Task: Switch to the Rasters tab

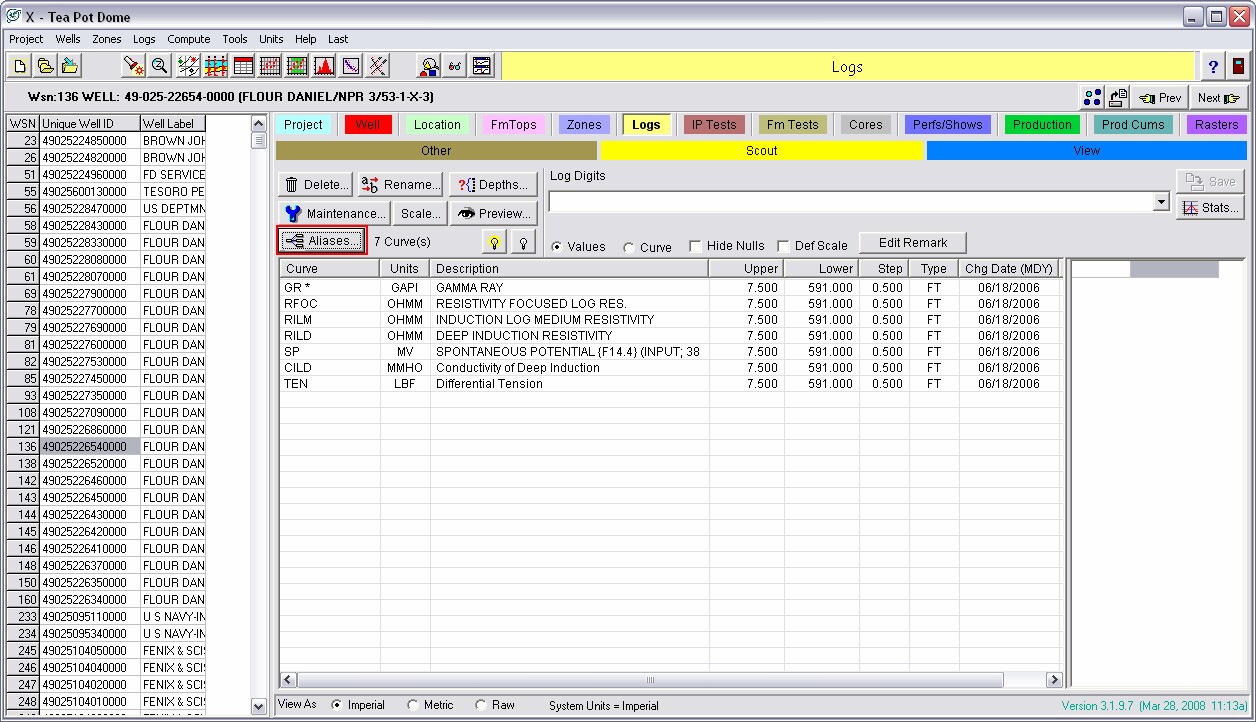Action: pyautogui.click(x=1216, y=125)
